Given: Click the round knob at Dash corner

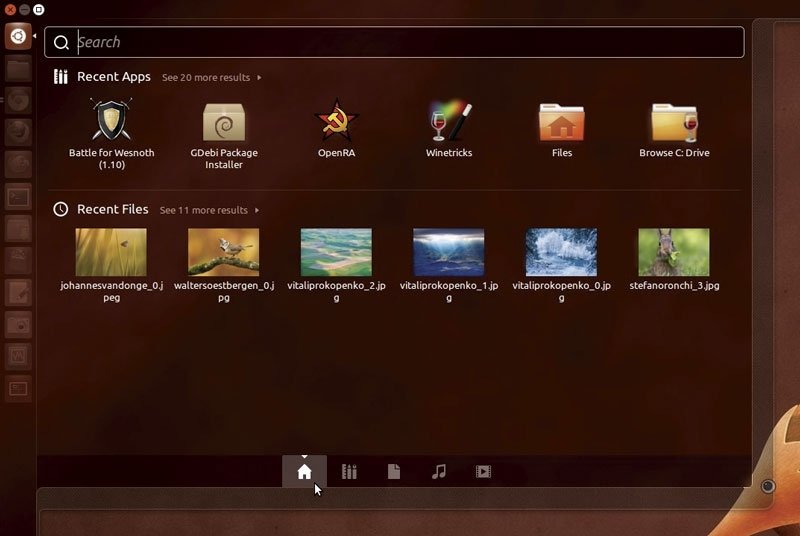Looking at the screenshot, I should (768, 486).
